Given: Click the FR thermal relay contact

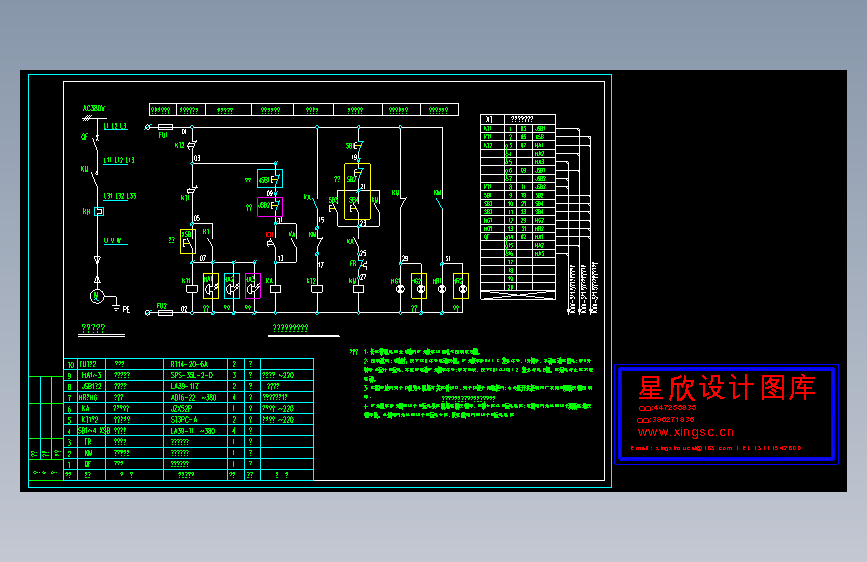Looking at the screenshot, I should click(361, 264).
